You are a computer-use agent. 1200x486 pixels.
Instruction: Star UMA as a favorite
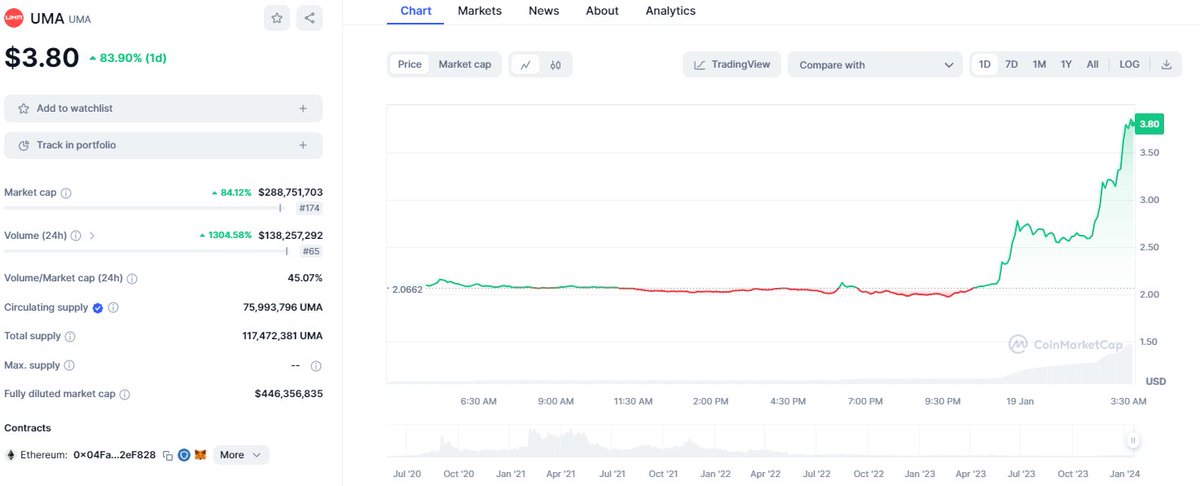[277, 18]
